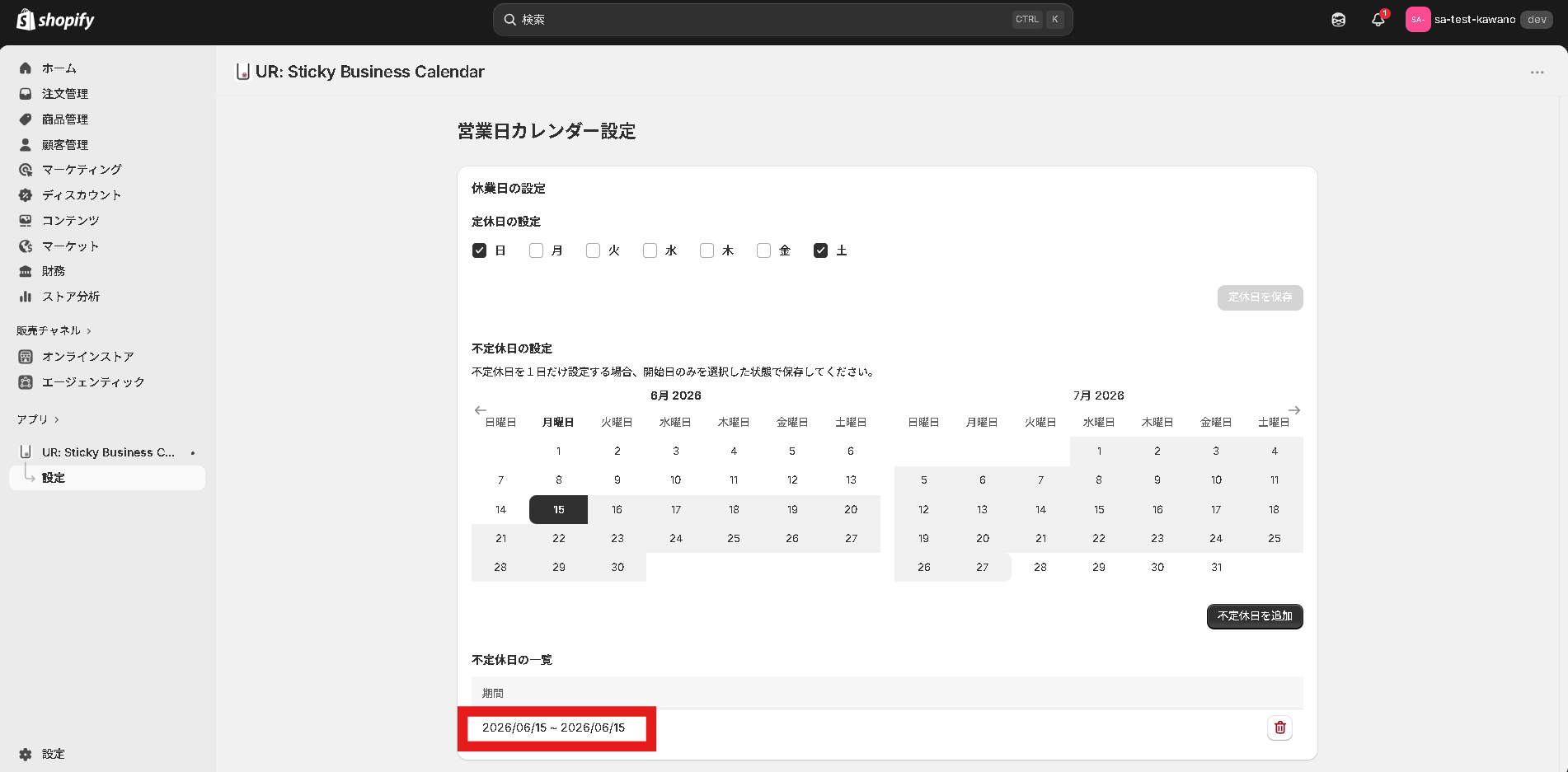Select July 4 in the calendar
The image size is (1568, 772).
pos(1275,452)
